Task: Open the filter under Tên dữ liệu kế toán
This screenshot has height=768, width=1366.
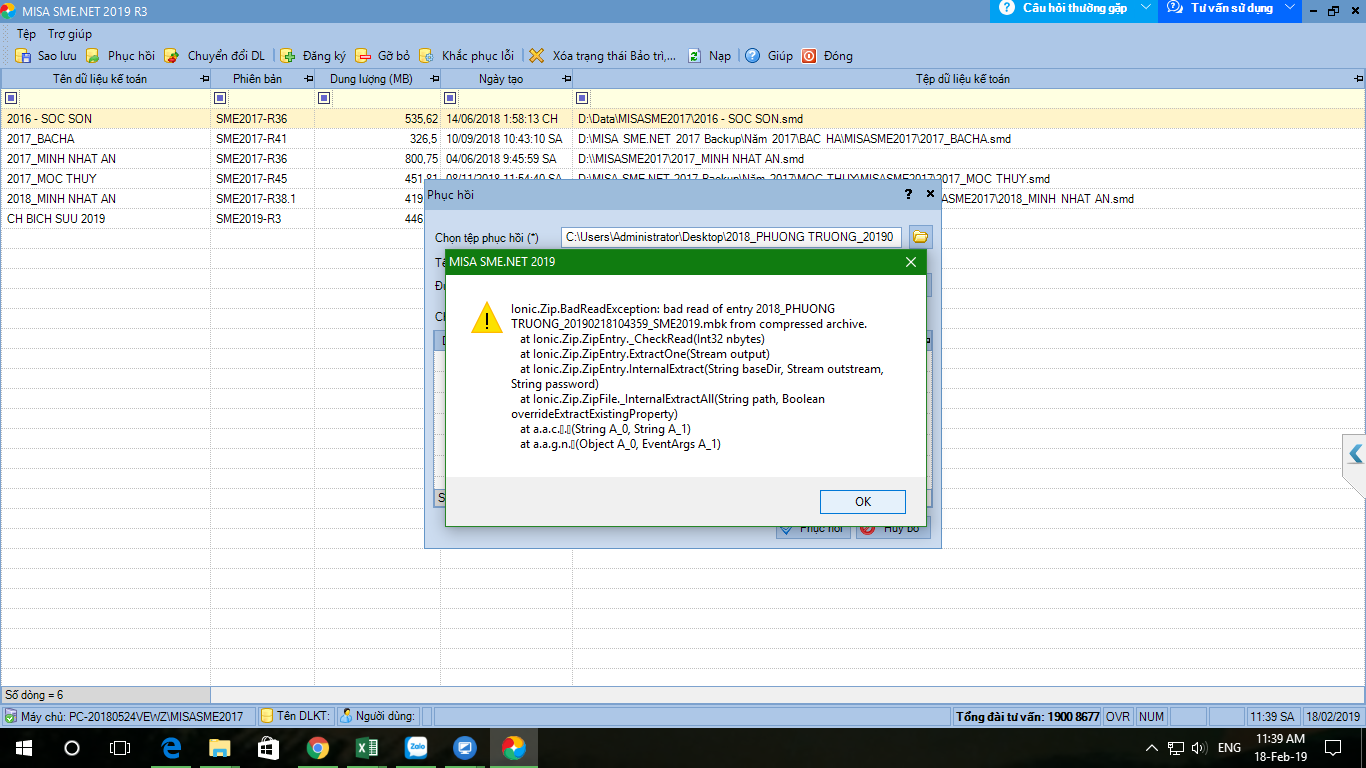Action: (12, 98)
